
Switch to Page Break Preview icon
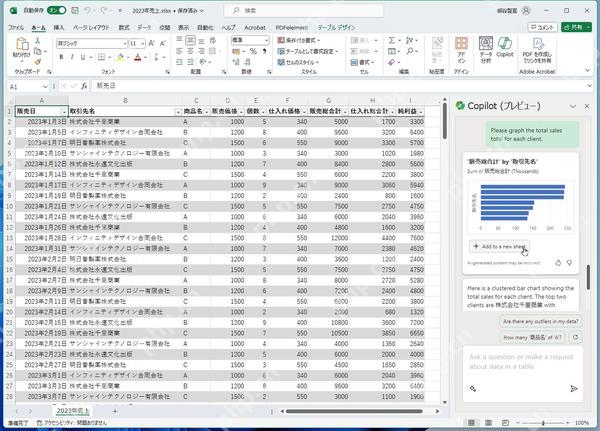click(505, 423)
